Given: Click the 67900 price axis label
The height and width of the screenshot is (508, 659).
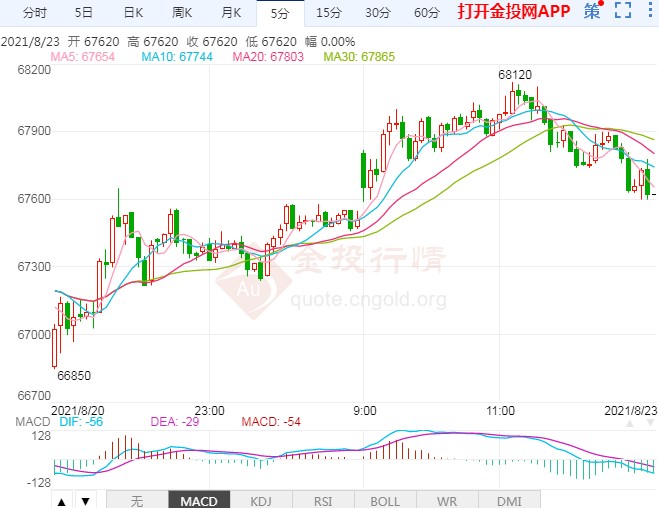Looking at the screenshot, I should (x=34, y=131).
